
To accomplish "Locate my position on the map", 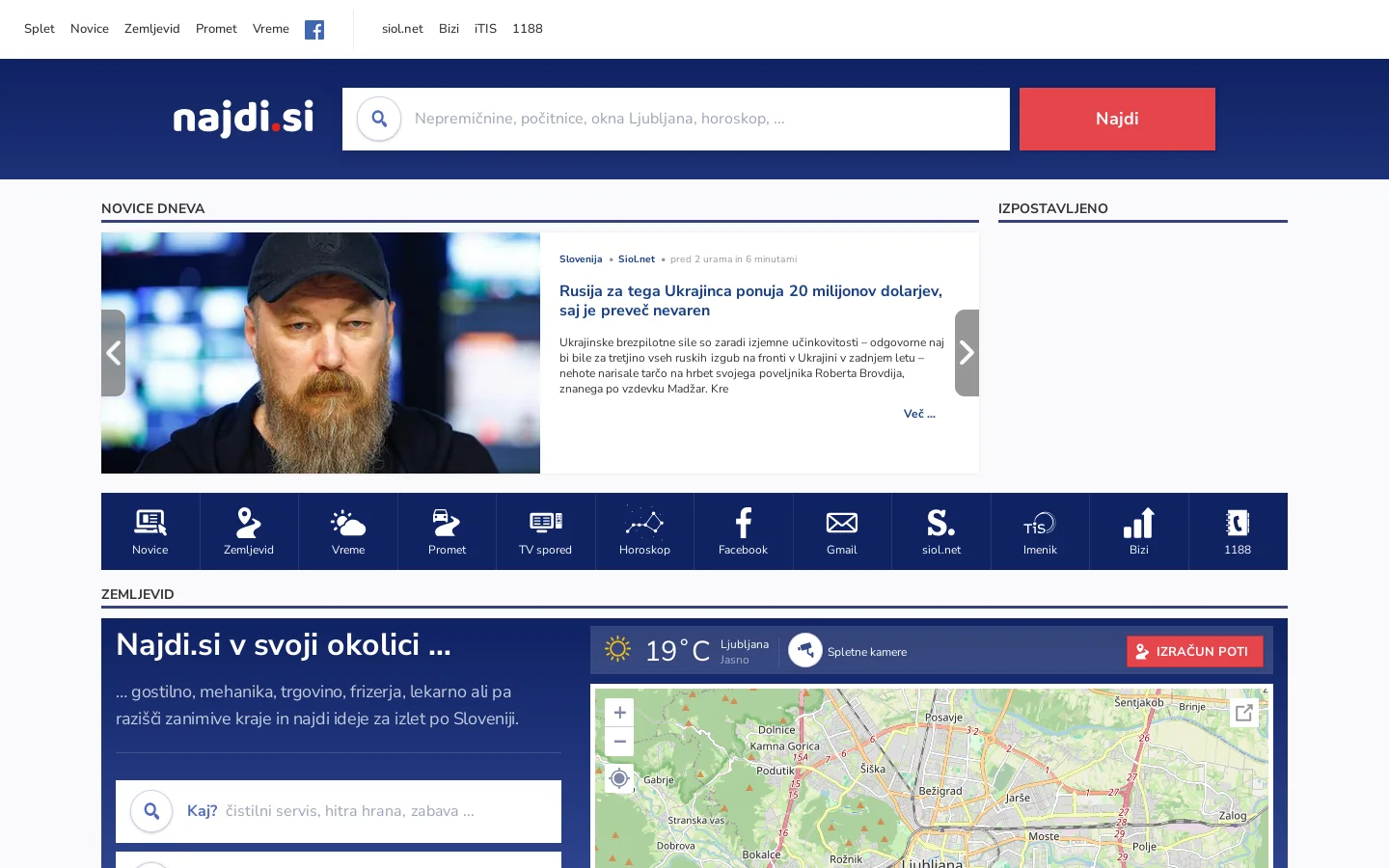I will 619,778.
